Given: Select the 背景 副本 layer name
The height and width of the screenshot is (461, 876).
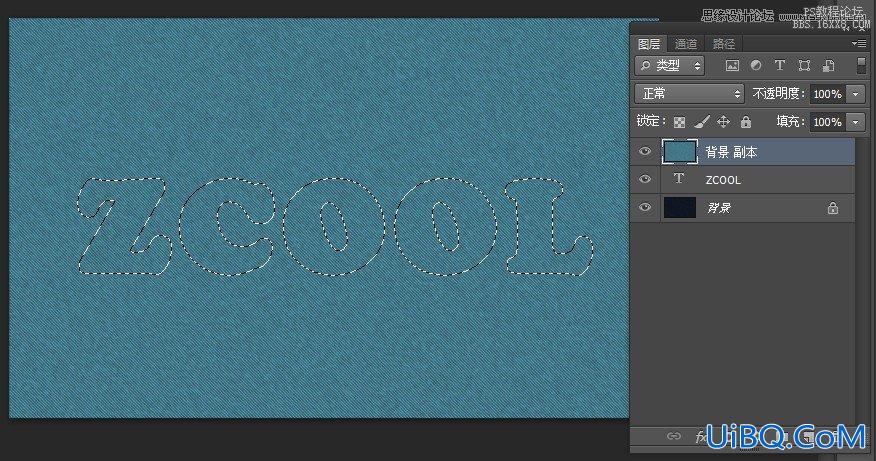Looking at the screenshot, I should 731,152.
